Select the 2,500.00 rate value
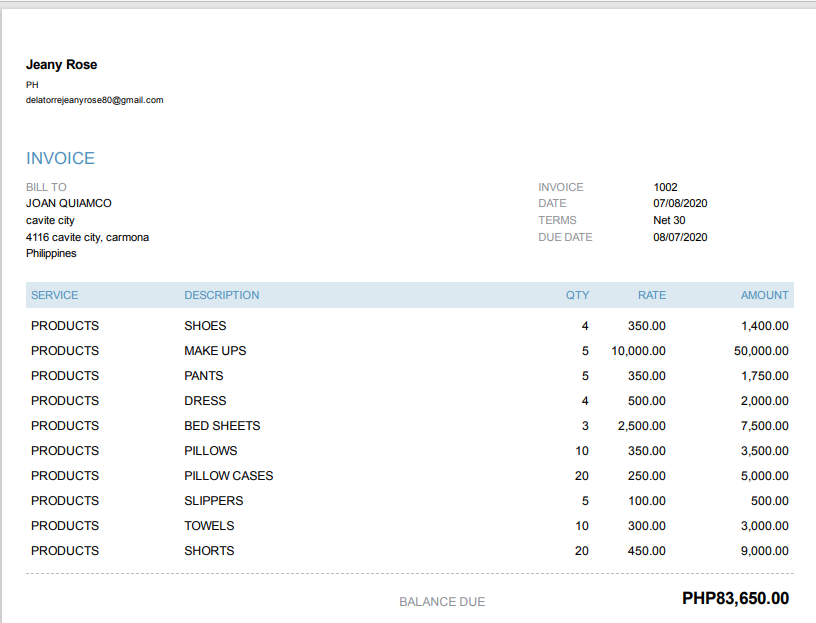Viewport: 816px width, 623px height. 642,426
